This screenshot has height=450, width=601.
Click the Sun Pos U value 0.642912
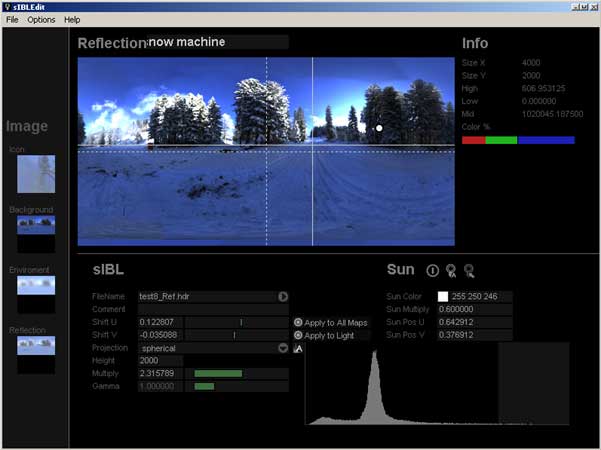tap(475, 322)
